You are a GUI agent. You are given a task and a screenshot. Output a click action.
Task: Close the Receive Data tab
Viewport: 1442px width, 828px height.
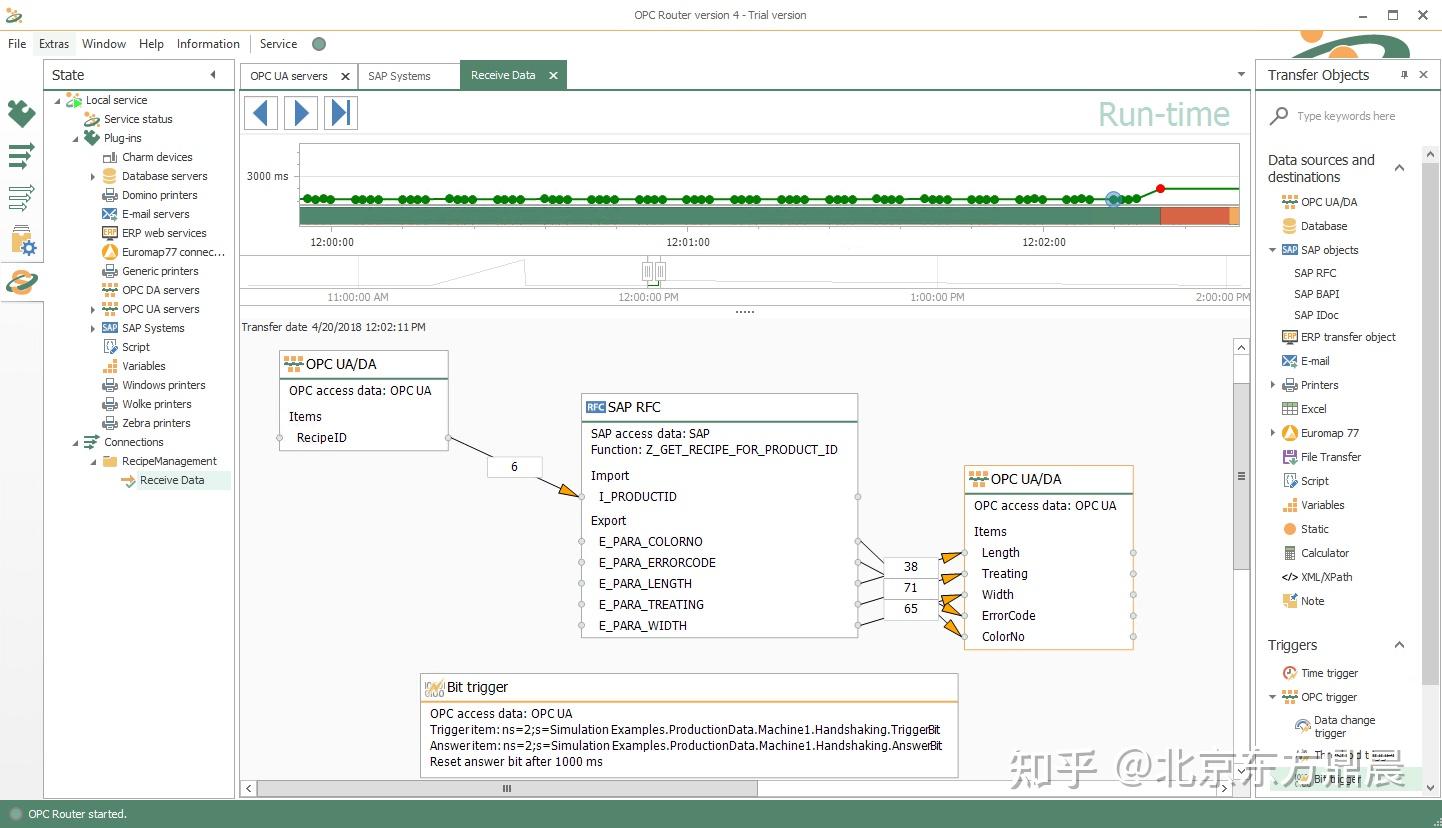pyautogui.click(x=553, y=75)
